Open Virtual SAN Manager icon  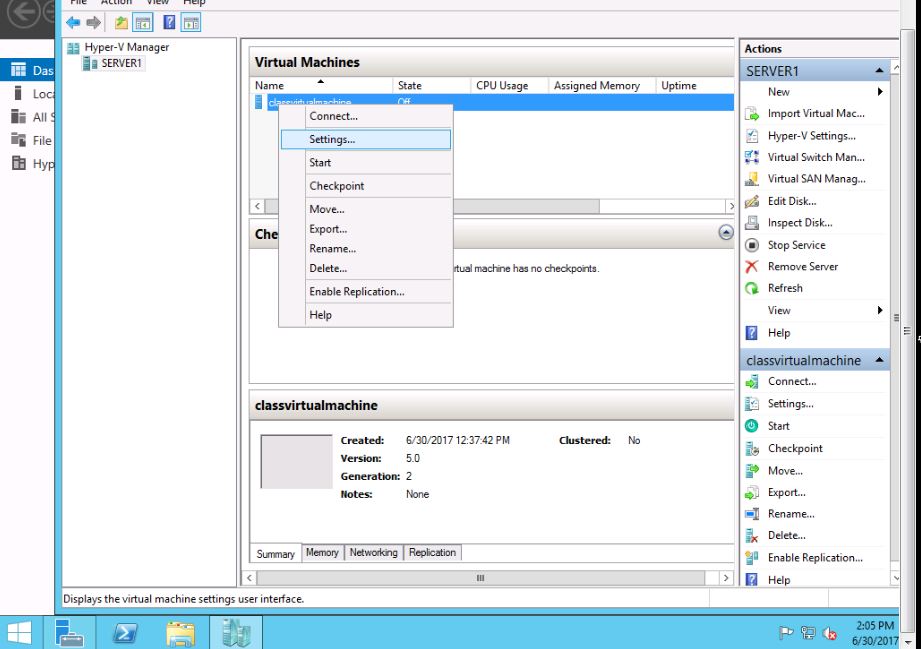coord(752,179)
